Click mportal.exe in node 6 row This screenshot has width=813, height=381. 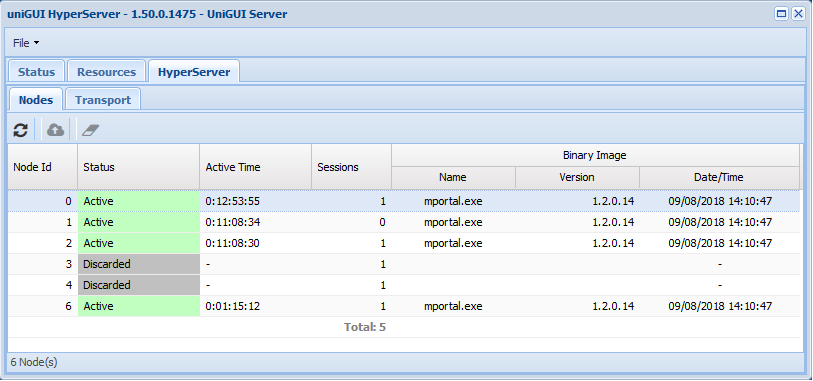coord(453,306)
